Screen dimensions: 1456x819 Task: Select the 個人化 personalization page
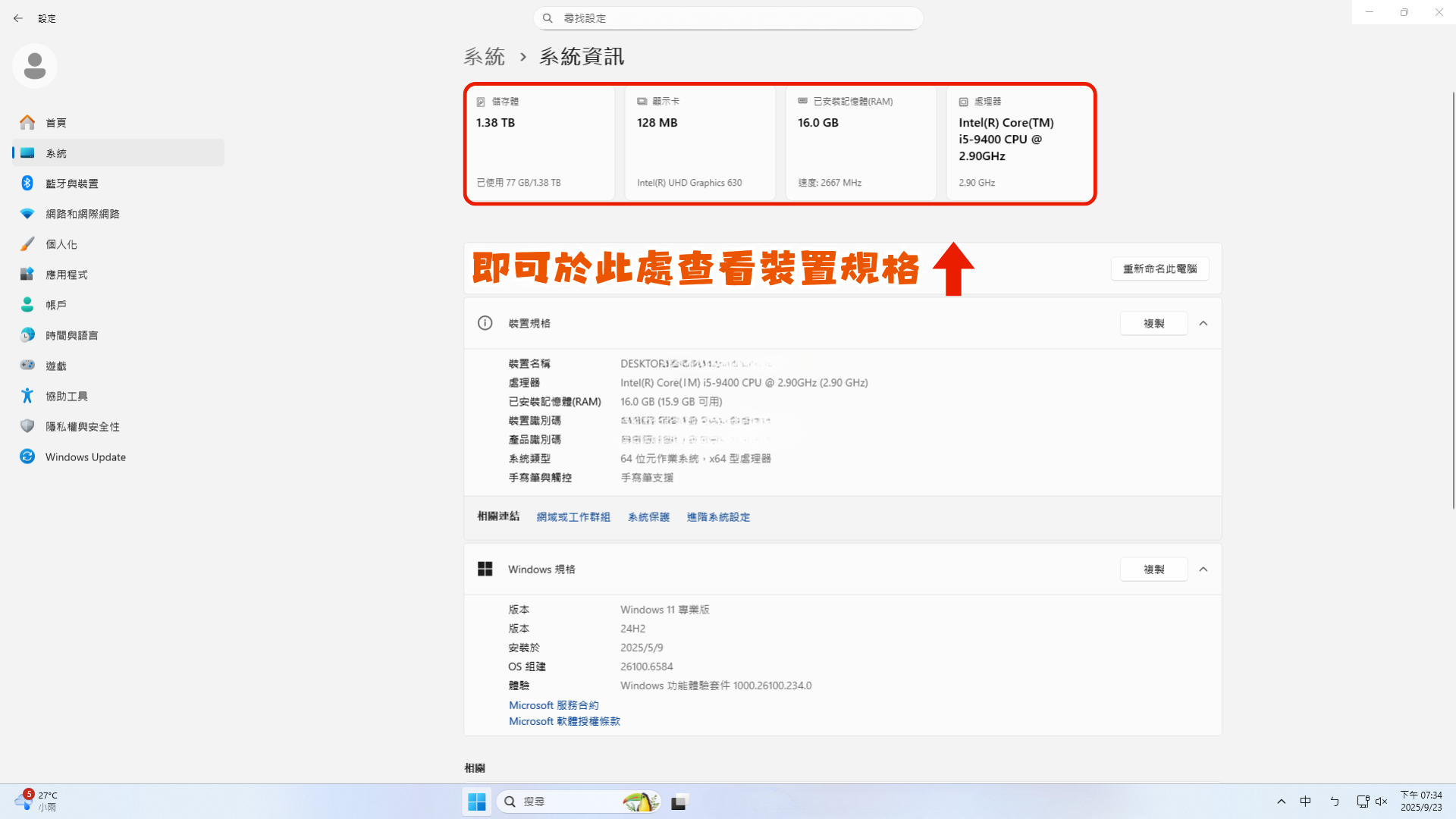click(61, 244)
